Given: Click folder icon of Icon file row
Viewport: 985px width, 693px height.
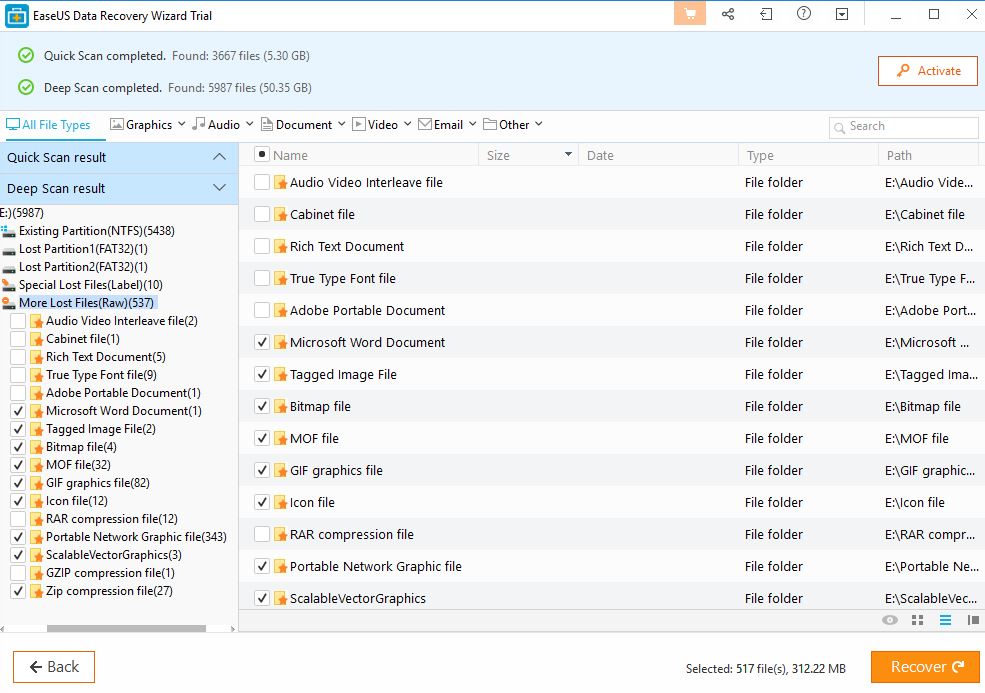Looking at the screenshot, I should (x=281, y=503).
